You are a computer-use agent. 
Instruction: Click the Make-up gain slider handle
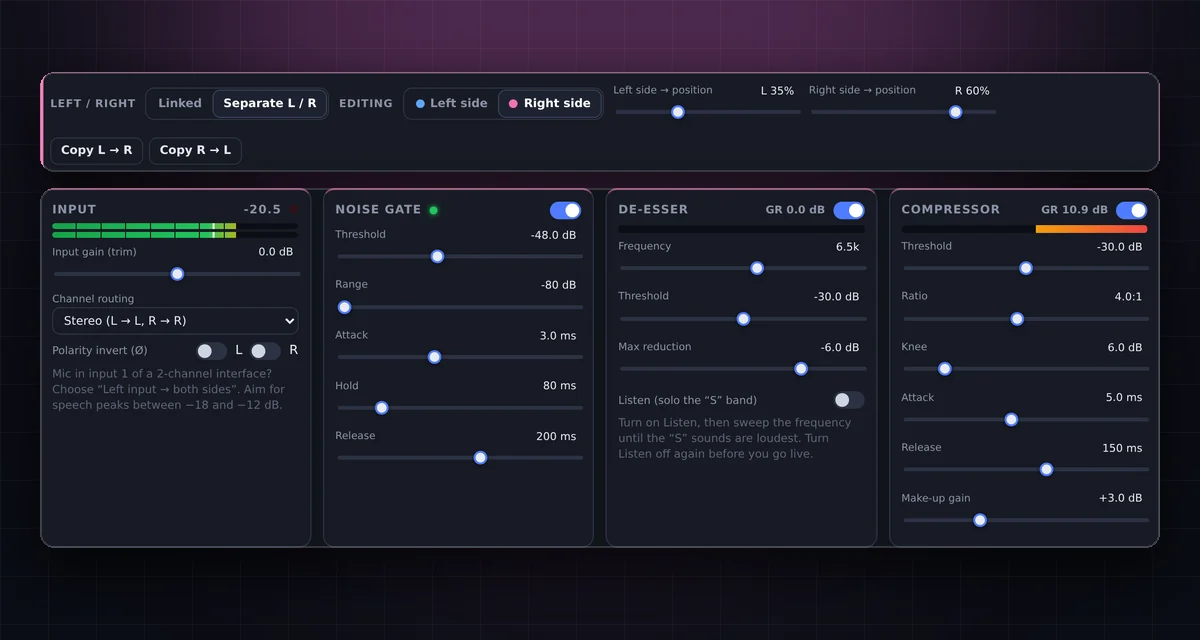coord(980,520)
